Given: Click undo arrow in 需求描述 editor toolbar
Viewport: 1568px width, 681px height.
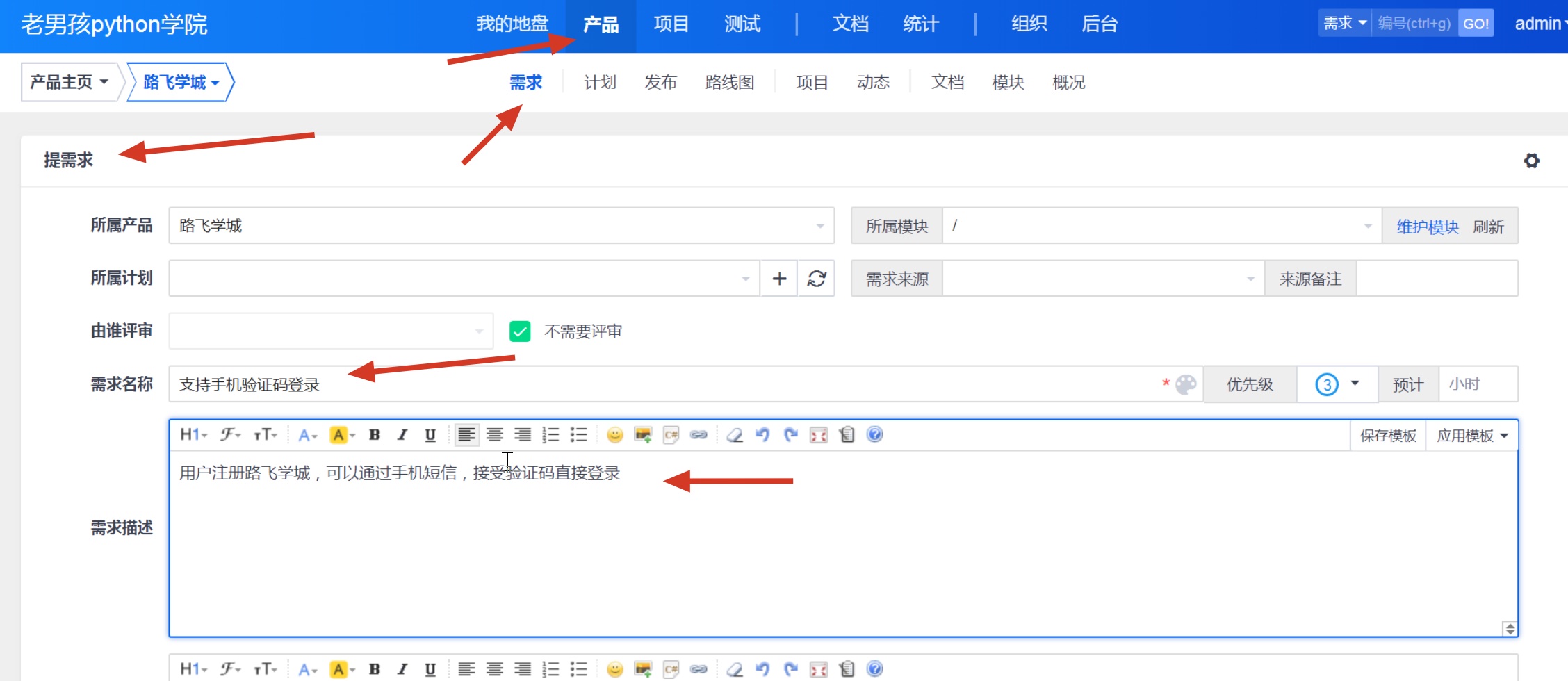Looking at the screenshot, I should click(762, 435).
